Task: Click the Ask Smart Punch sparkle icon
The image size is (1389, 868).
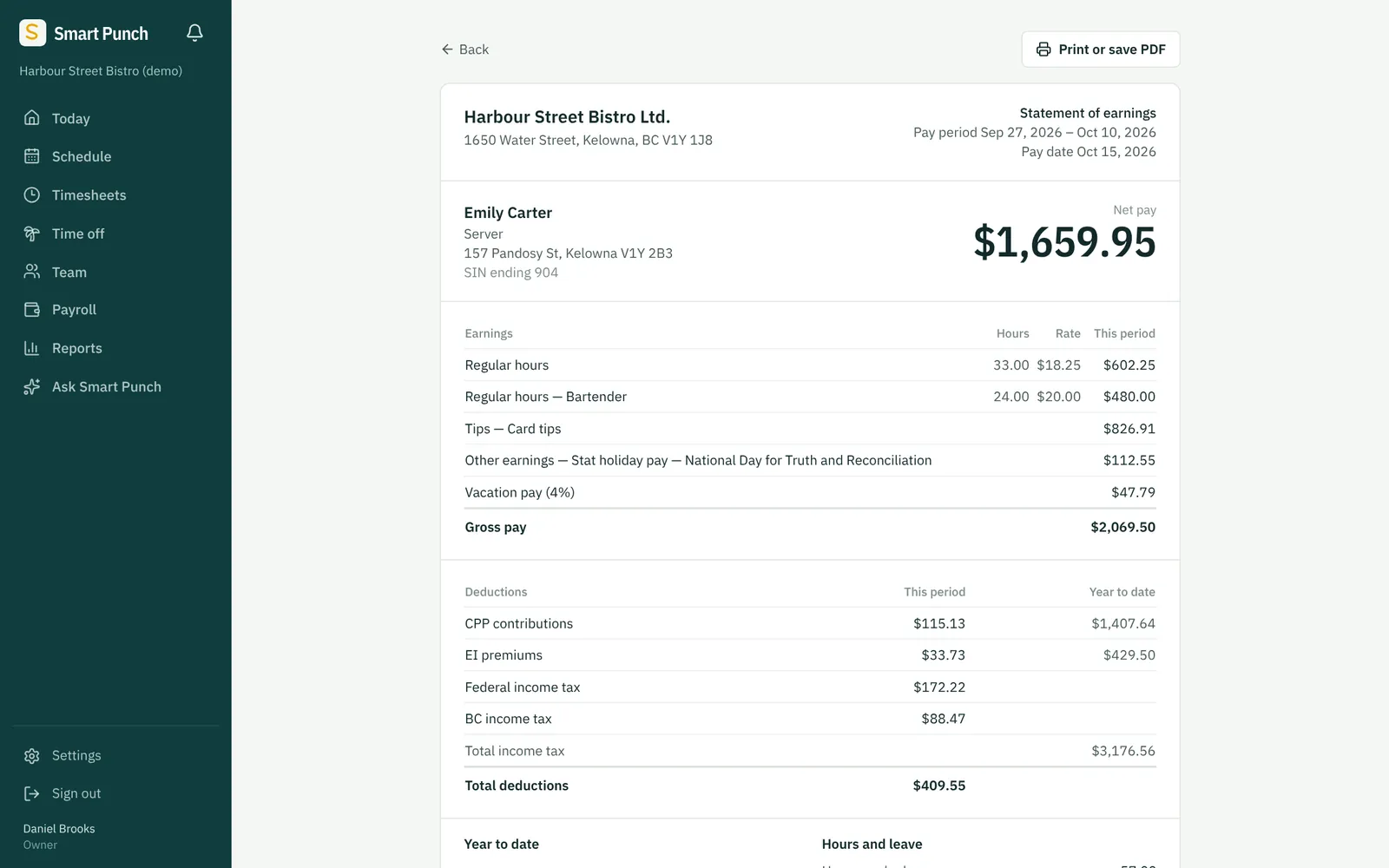Action: [x=32, y=387]
